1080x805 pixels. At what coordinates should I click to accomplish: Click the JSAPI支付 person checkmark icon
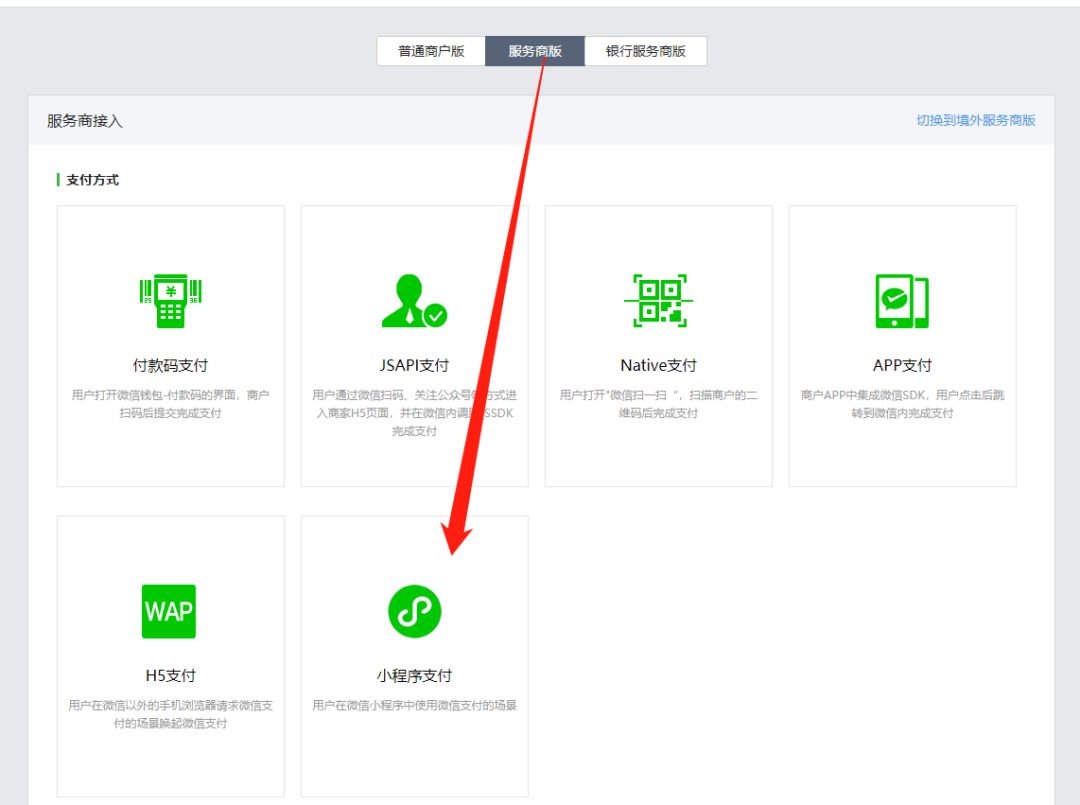(414, 301)
